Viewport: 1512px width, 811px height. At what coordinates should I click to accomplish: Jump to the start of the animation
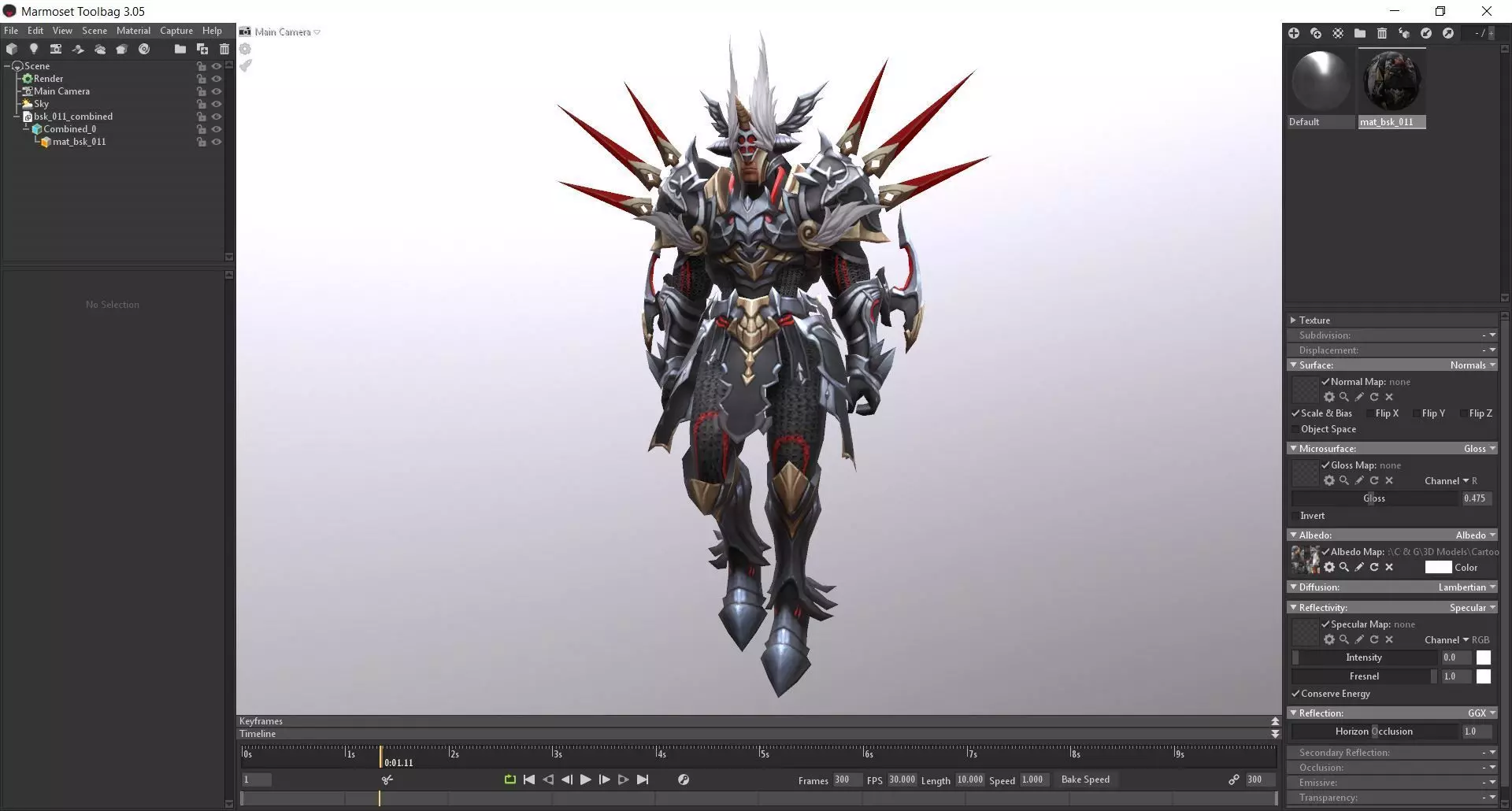pos(529,780)
